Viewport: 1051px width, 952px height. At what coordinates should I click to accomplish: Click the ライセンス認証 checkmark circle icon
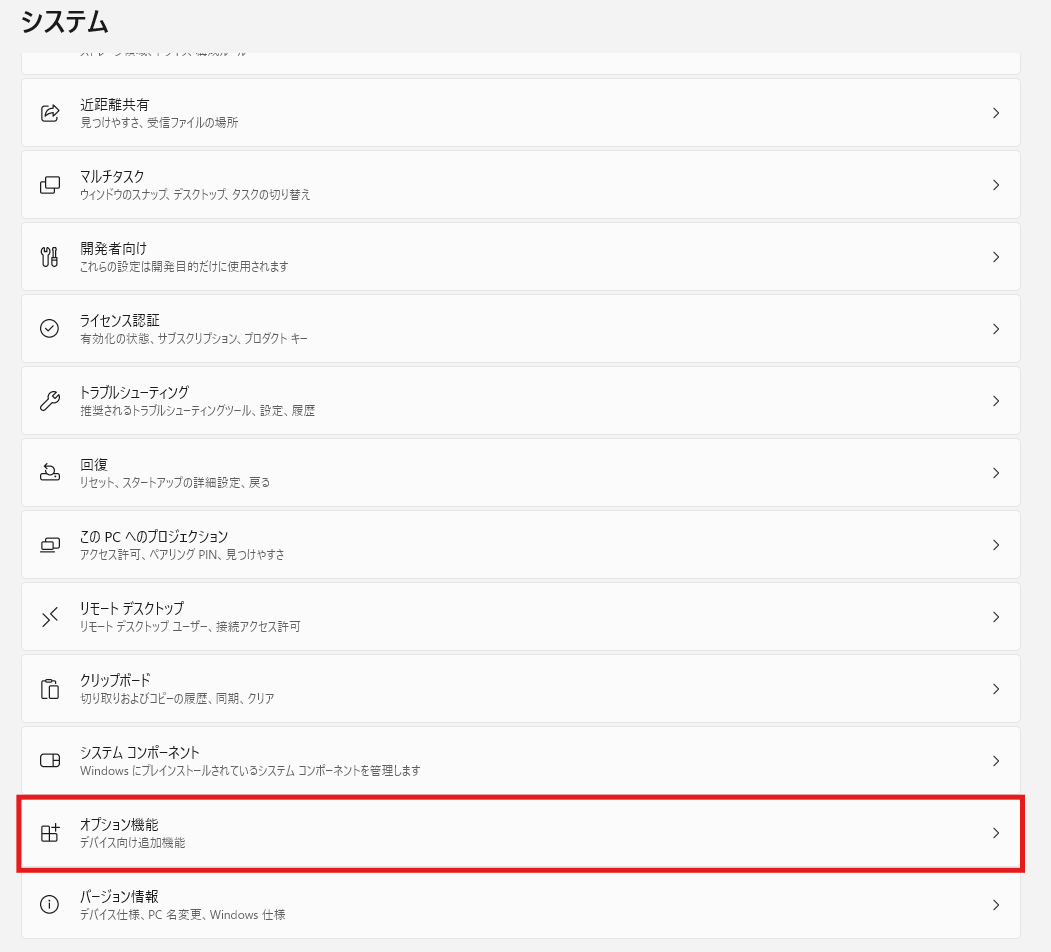point(50,329)
